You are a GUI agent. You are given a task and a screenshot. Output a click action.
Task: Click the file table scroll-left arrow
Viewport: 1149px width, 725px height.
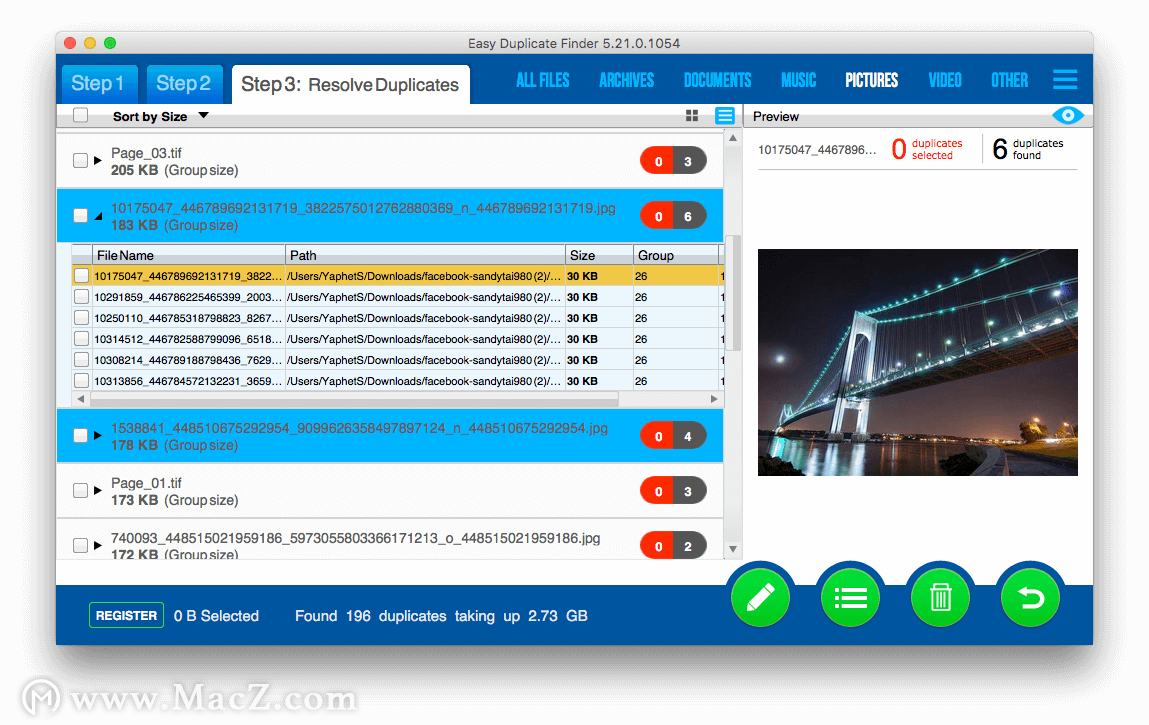pos(81,399)
